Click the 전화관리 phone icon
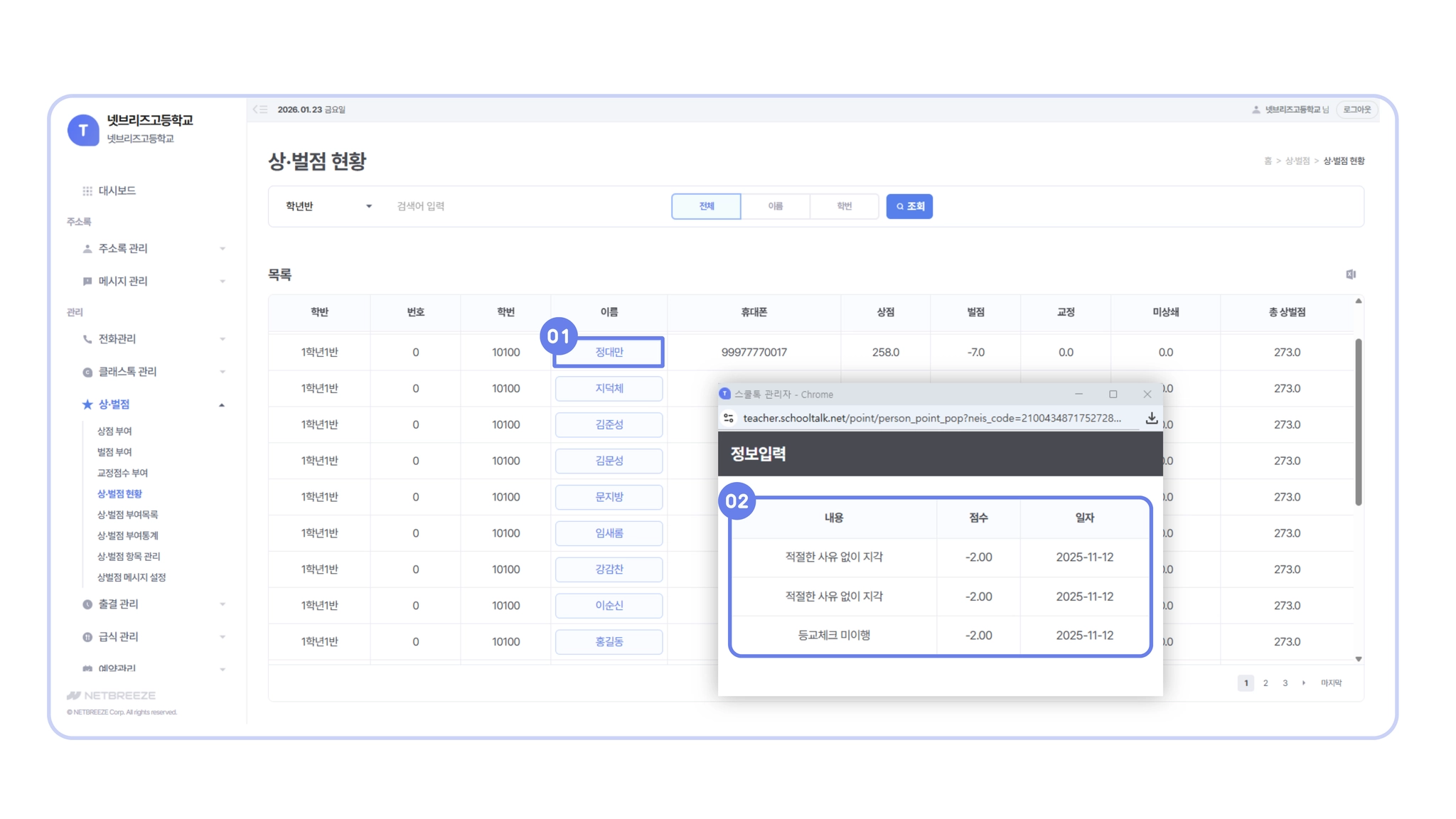1456x819 pixels. click(87, 339)
